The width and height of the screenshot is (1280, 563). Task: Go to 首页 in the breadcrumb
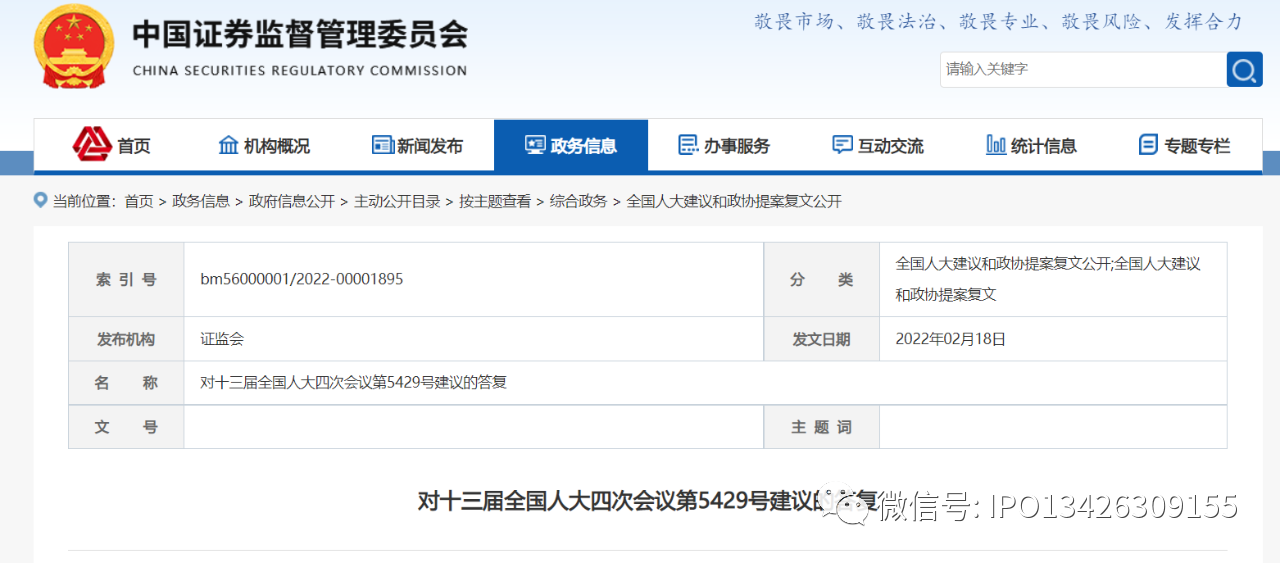(139, 201)
